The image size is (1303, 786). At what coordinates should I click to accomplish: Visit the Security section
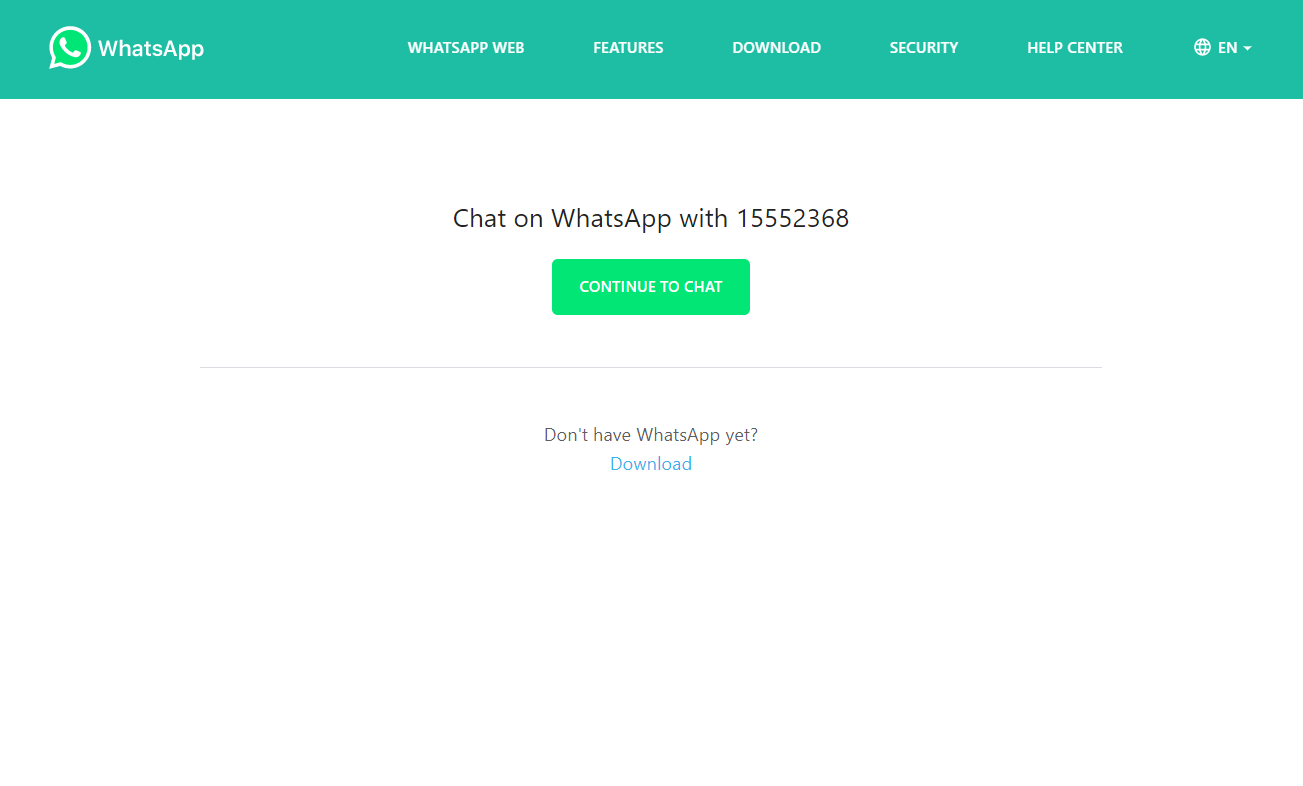coord(924,48)
